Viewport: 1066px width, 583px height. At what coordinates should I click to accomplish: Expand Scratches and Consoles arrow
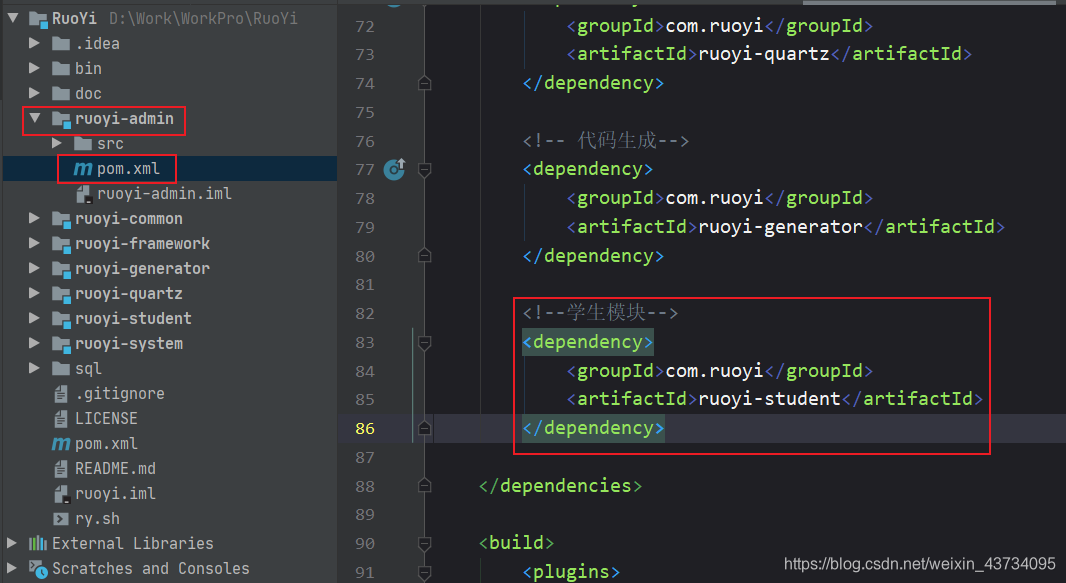coord(12,568)
